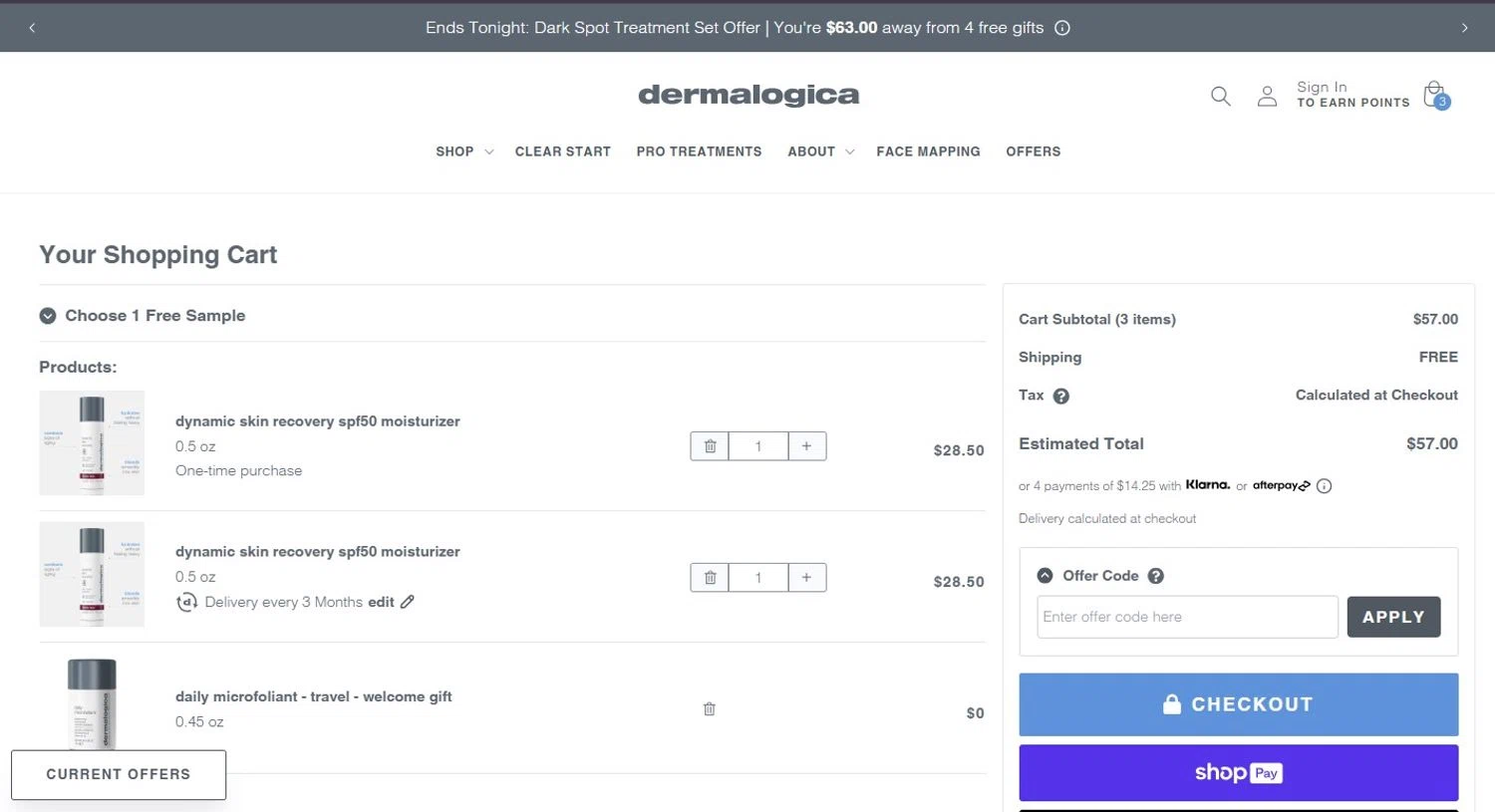Click the Delivery calculated at checkout text
This screenshot has height=812, width=1495.
pyautogui.click(x=1107, y=519)
